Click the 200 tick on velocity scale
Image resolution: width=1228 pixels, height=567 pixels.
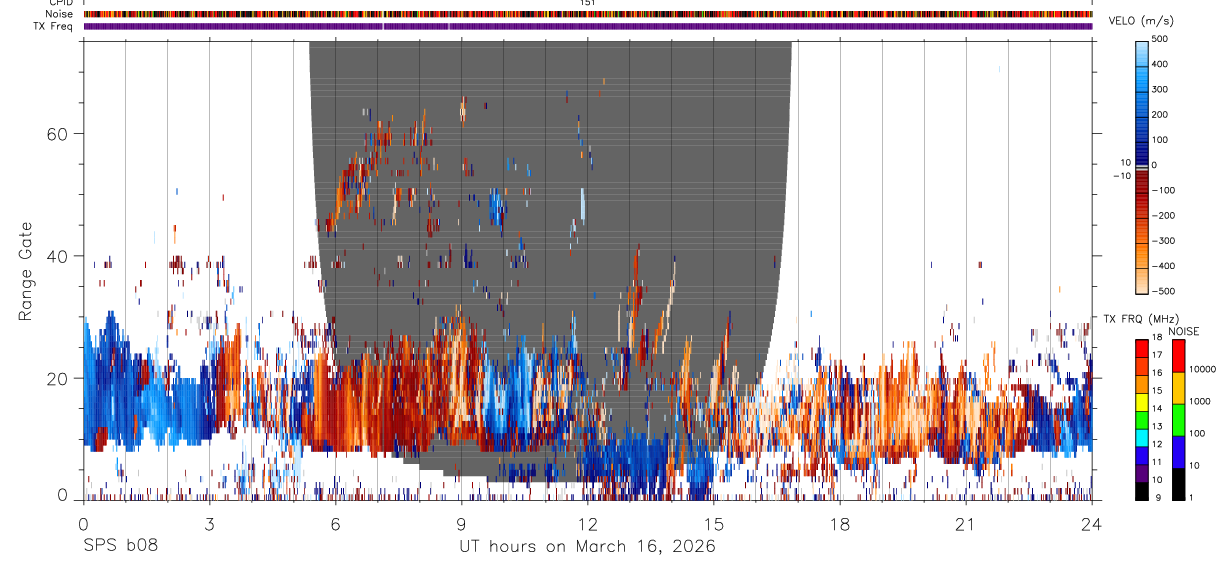[x=1160, y=114]
